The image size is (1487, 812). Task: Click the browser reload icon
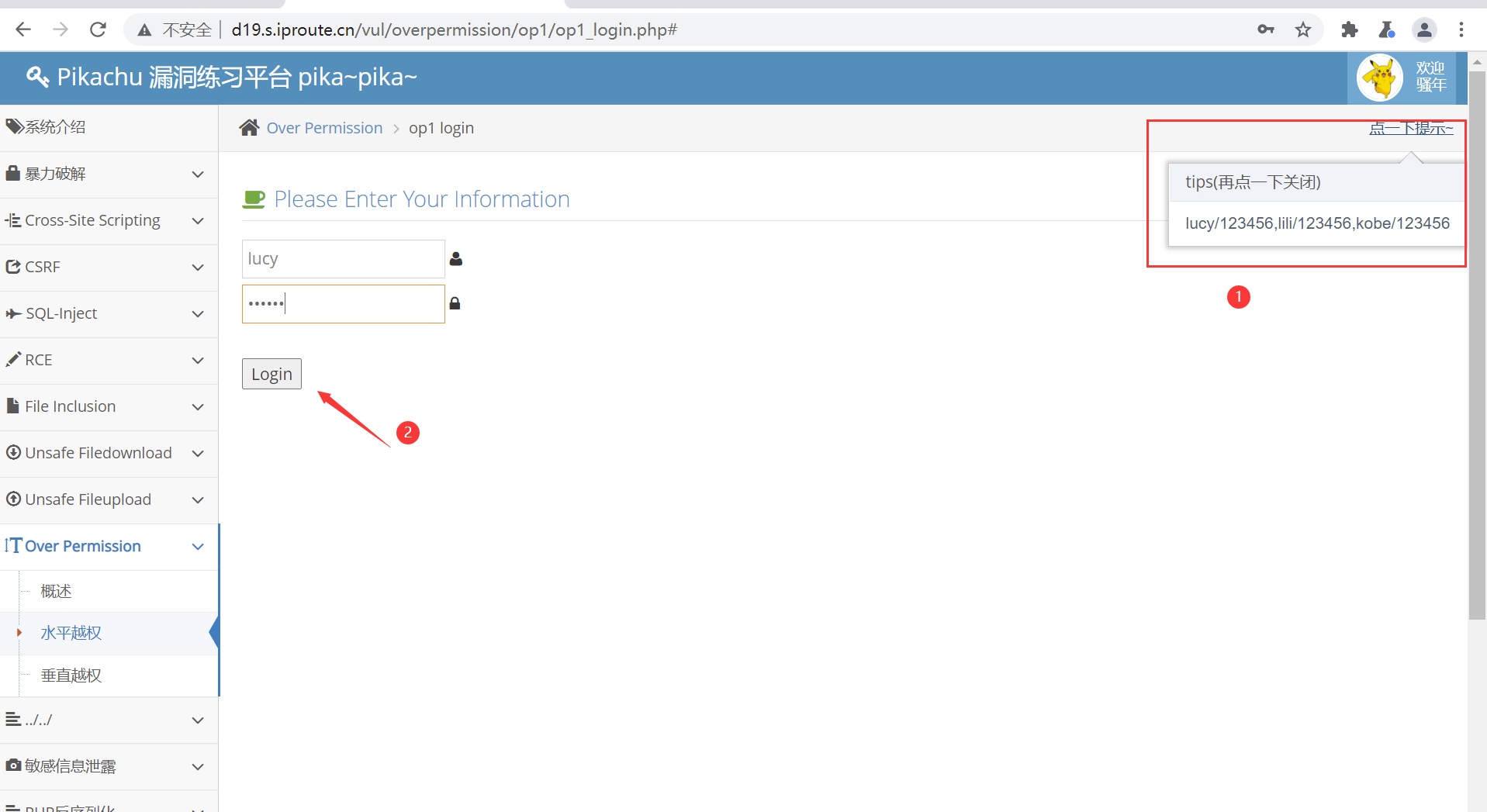(98, 29)
